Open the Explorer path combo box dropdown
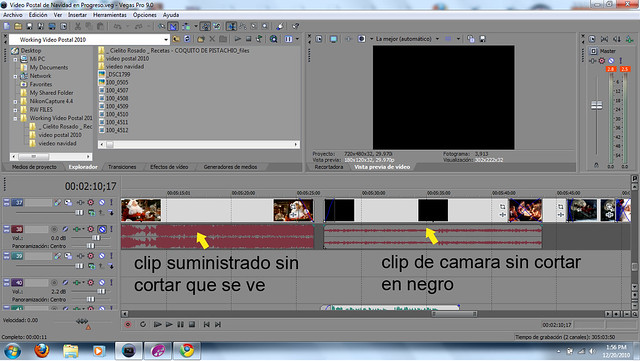Image resolution: width=640 pixels, height=361 pixels. 166,40
